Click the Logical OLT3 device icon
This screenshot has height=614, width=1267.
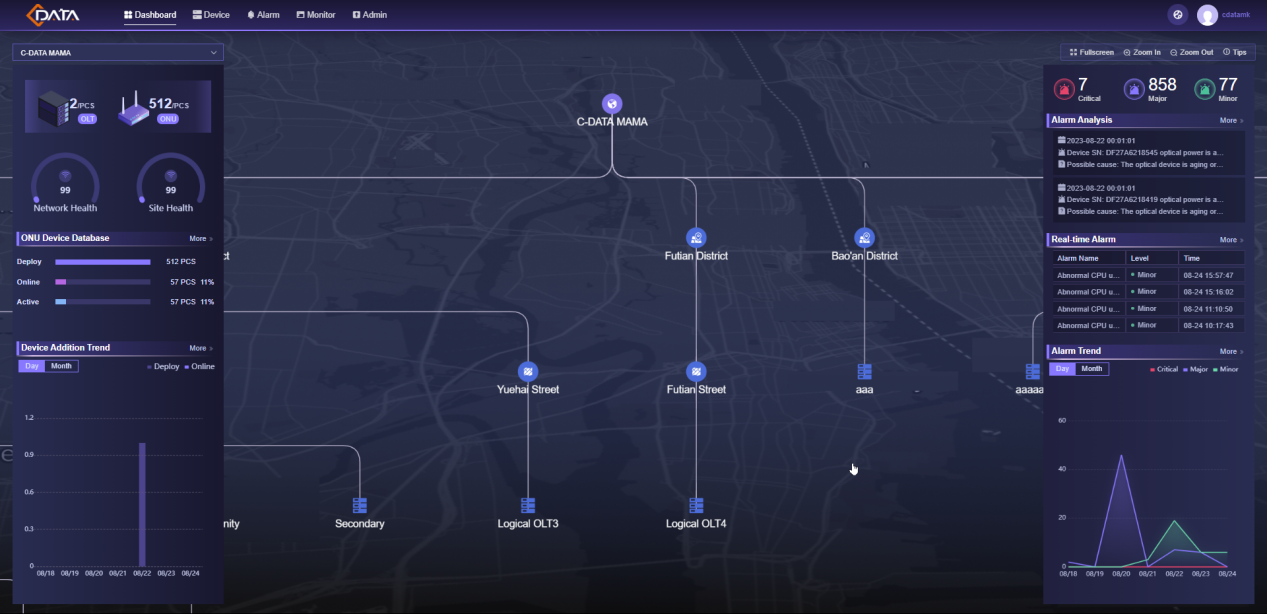pos(528,506)
